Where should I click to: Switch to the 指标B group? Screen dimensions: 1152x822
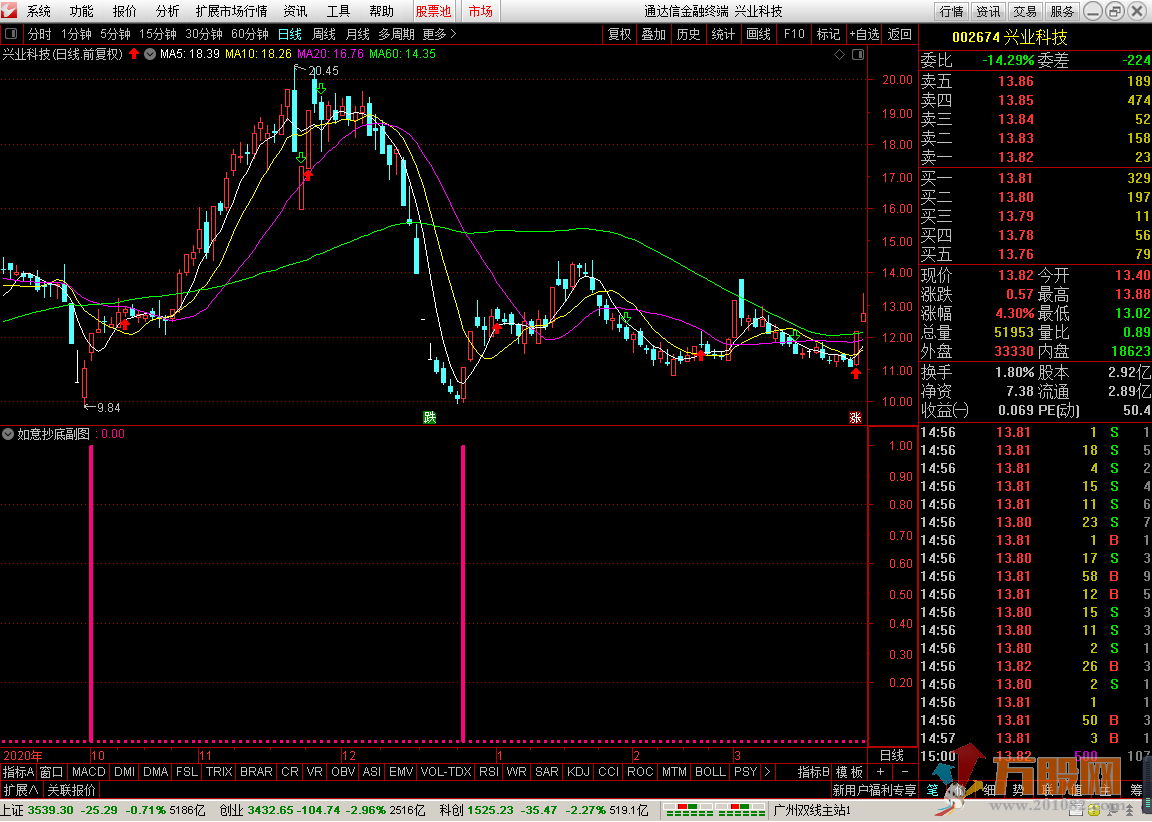(x=814, y=771)
